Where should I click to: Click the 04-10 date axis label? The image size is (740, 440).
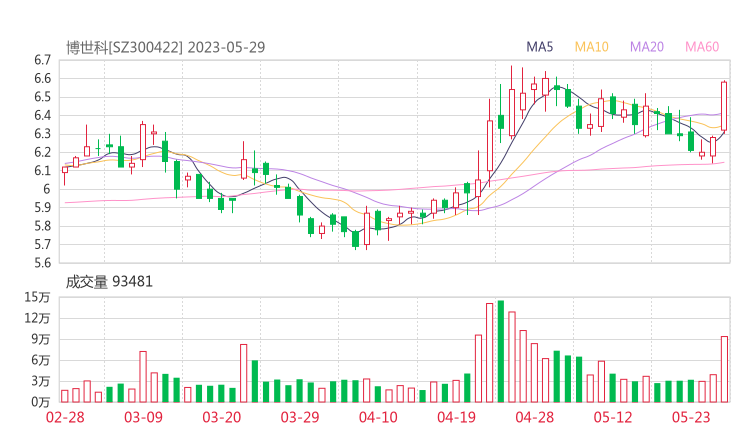coord(378,417)
